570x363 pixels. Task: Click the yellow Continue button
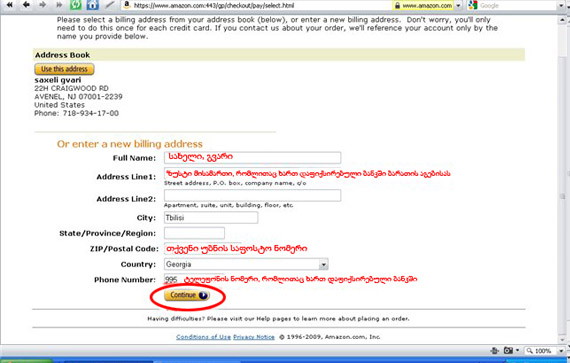187,295
